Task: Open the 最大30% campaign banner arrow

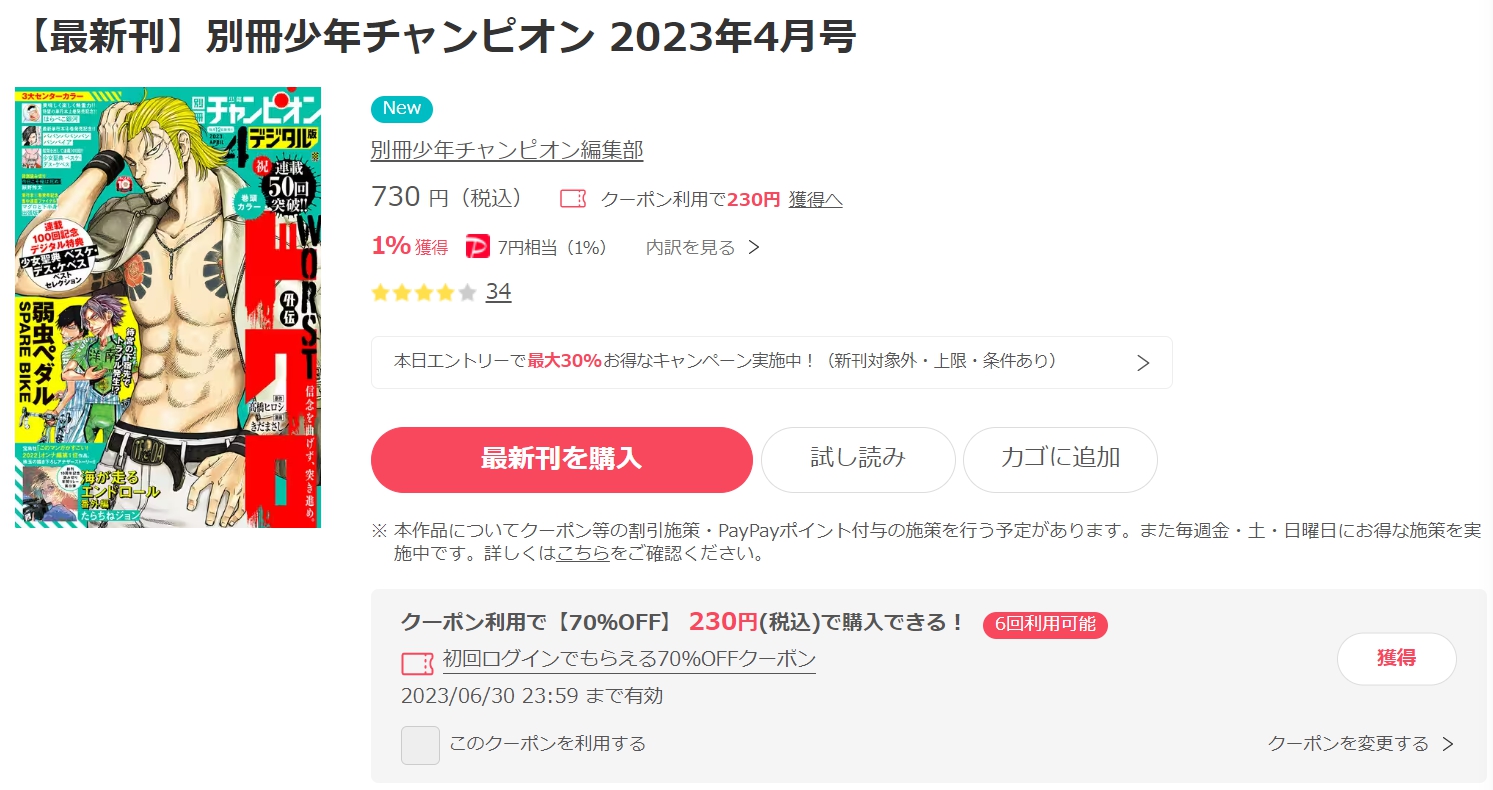Action: 1143,363
